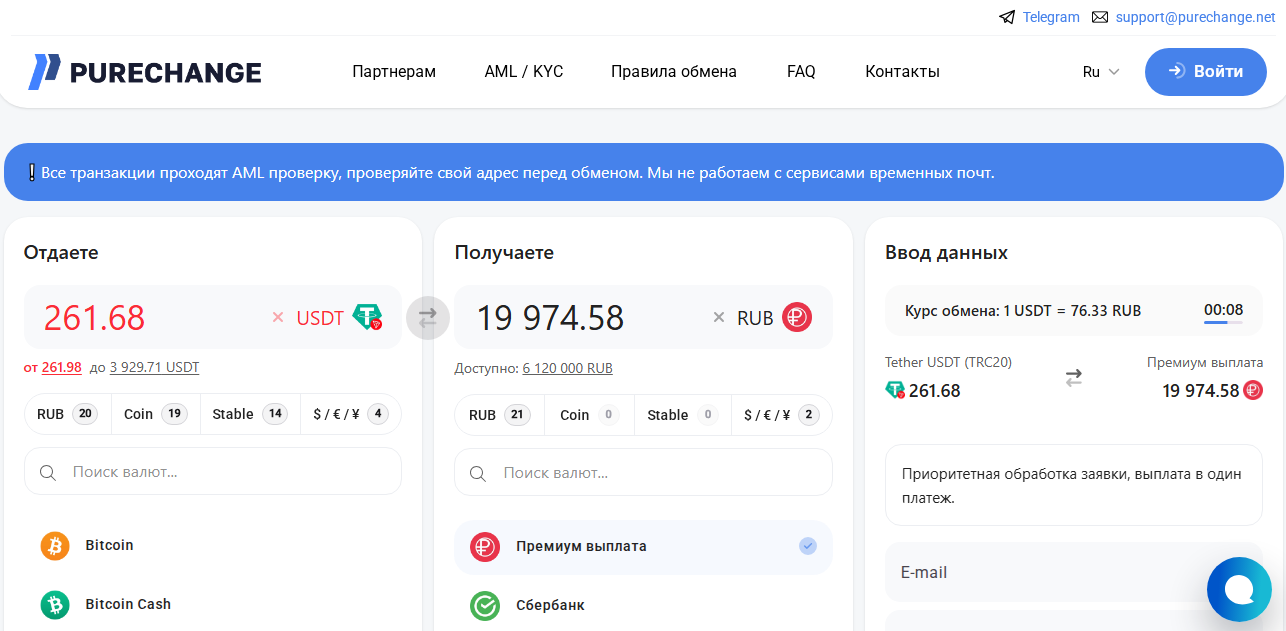Click the rate timer progress bar
The image size is (1286, 631).
pos(1223,323)
